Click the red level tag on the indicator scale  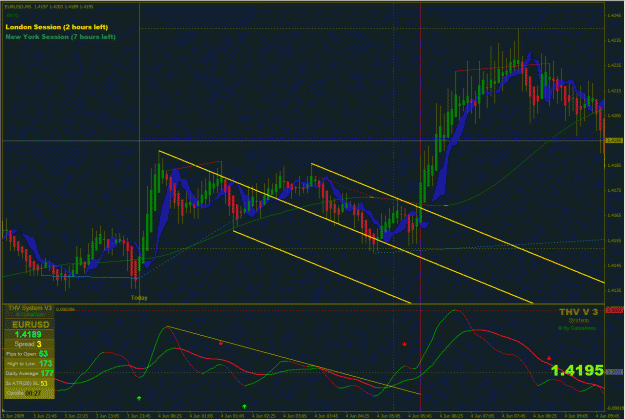(x=614, y=310)
